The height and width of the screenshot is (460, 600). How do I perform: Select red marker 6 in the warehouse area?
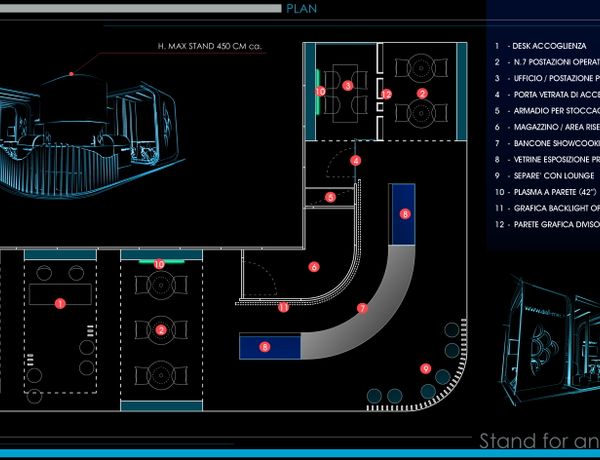pyautogui.click(x=314, y=267)
